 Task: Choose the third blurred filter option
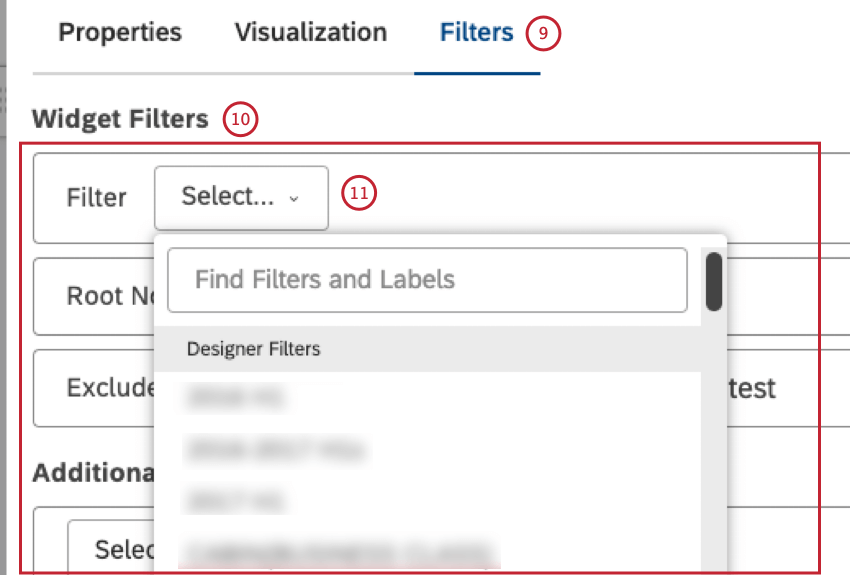(235, 501)
